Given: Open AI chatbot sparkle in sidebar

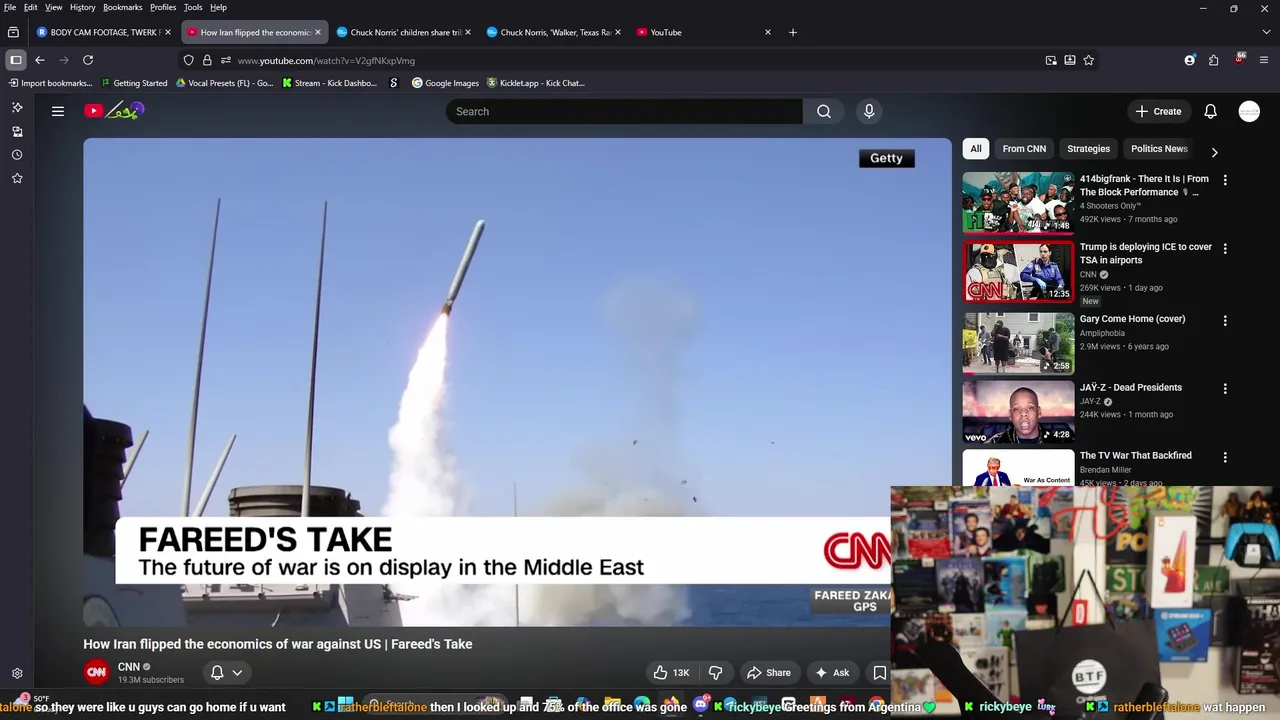Looking at the screenshot, I should coord(17,107).
